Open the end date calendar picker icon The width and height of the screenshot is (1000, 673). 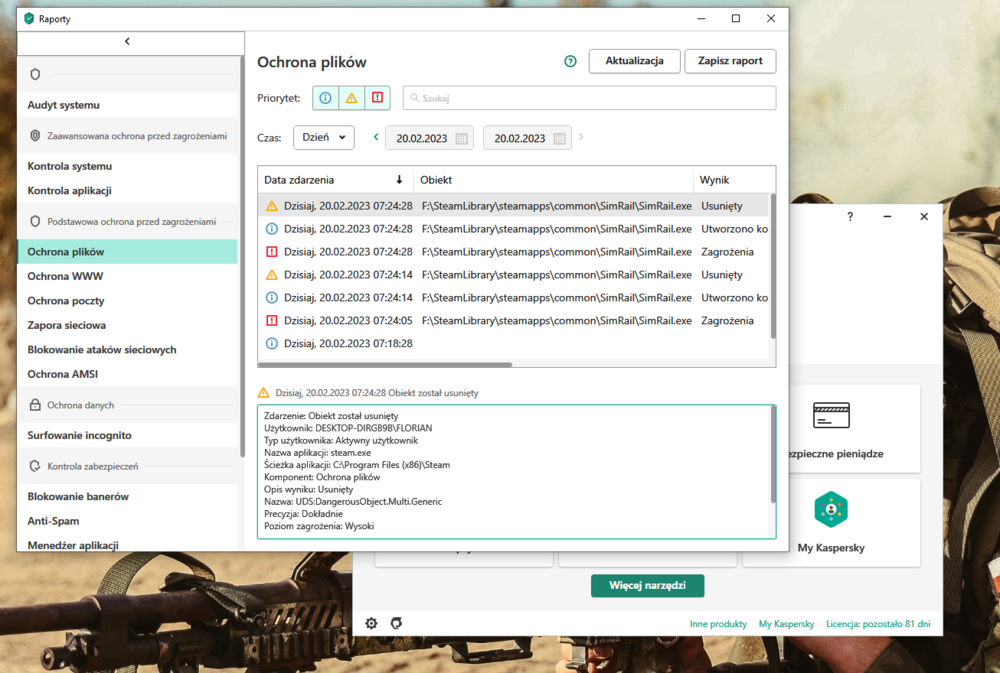point(559,139)
